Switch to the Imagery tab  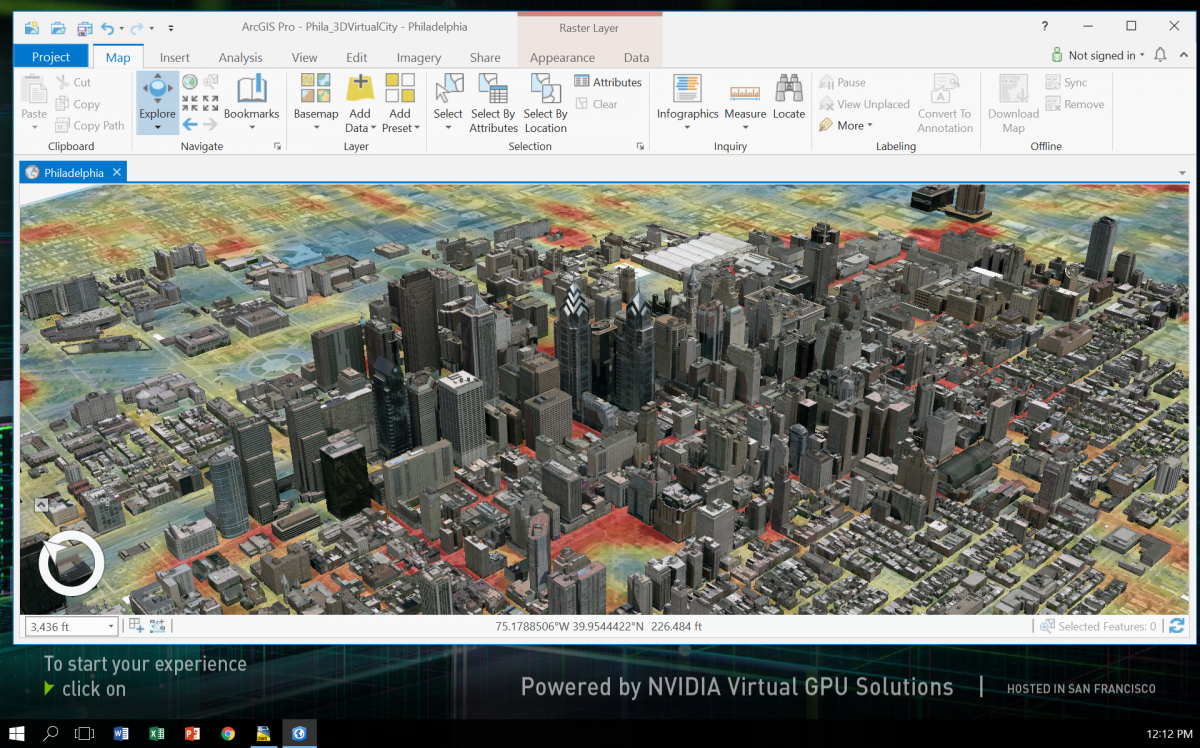coord(419,57)
